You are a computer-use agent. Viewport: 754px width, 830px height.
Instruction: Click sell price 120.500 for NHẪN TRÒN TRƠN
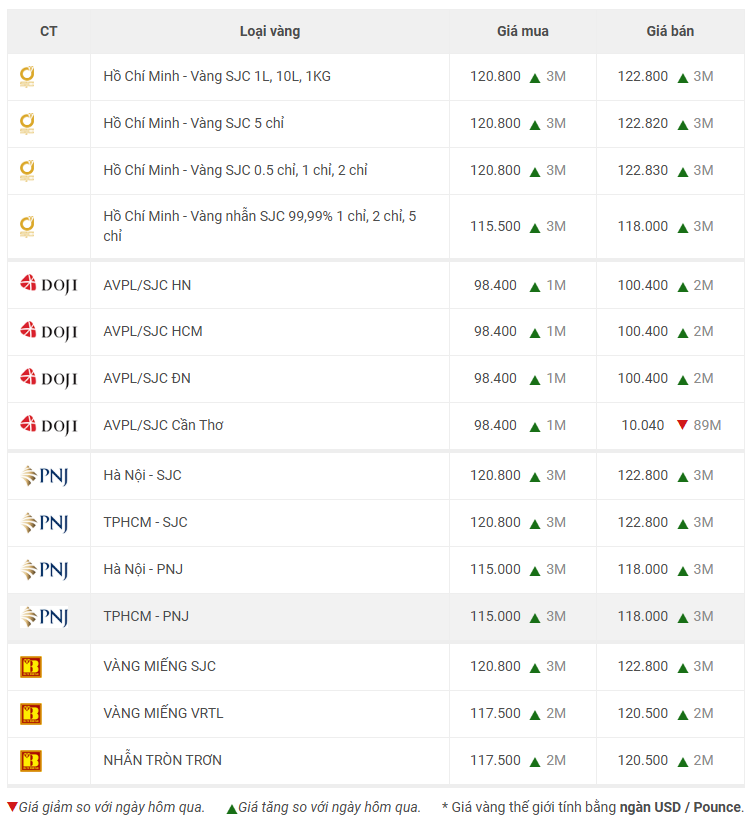pos(643,760)
